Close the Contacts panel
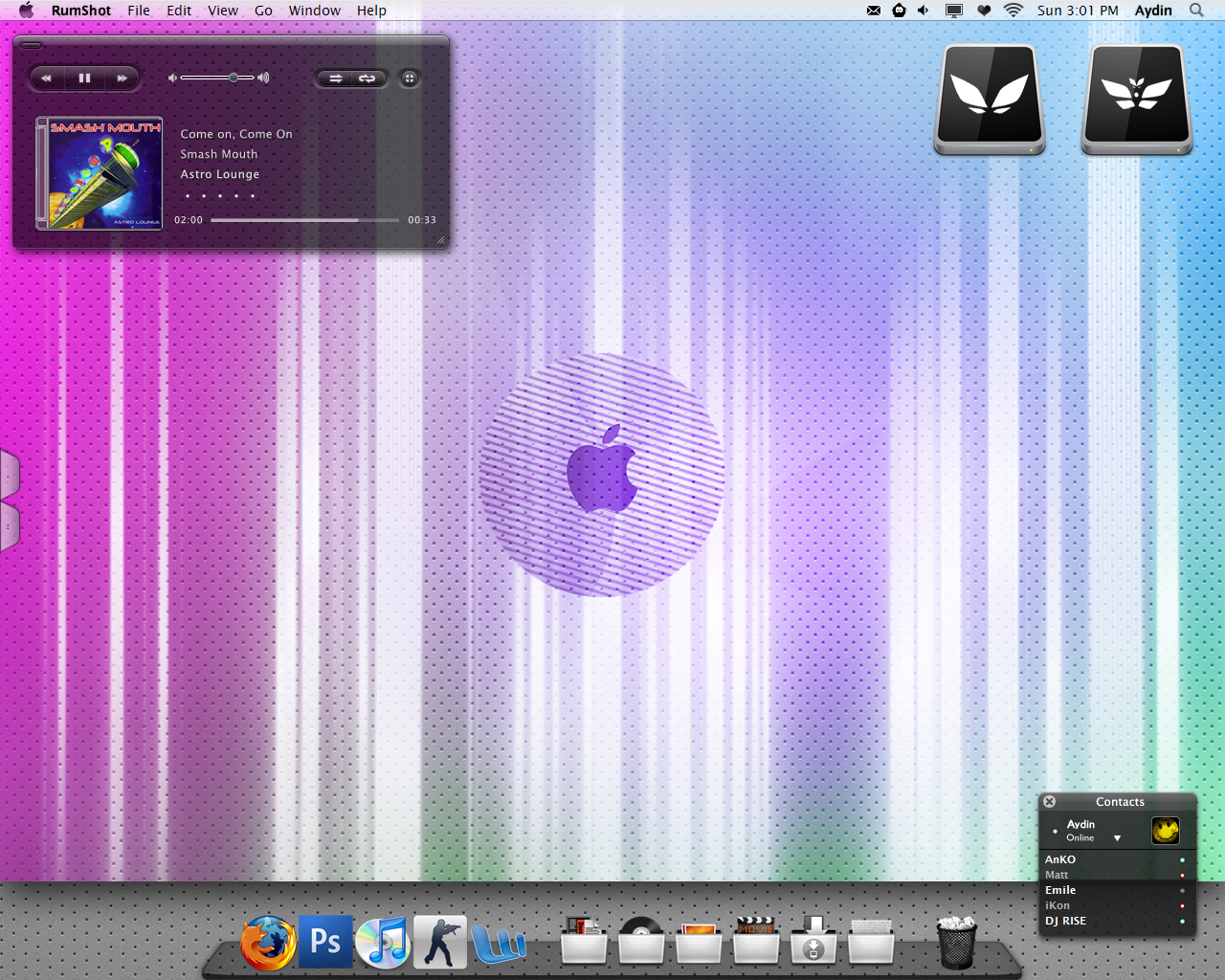Viewport: 1225px width, 980px height. pos(1050,802)
